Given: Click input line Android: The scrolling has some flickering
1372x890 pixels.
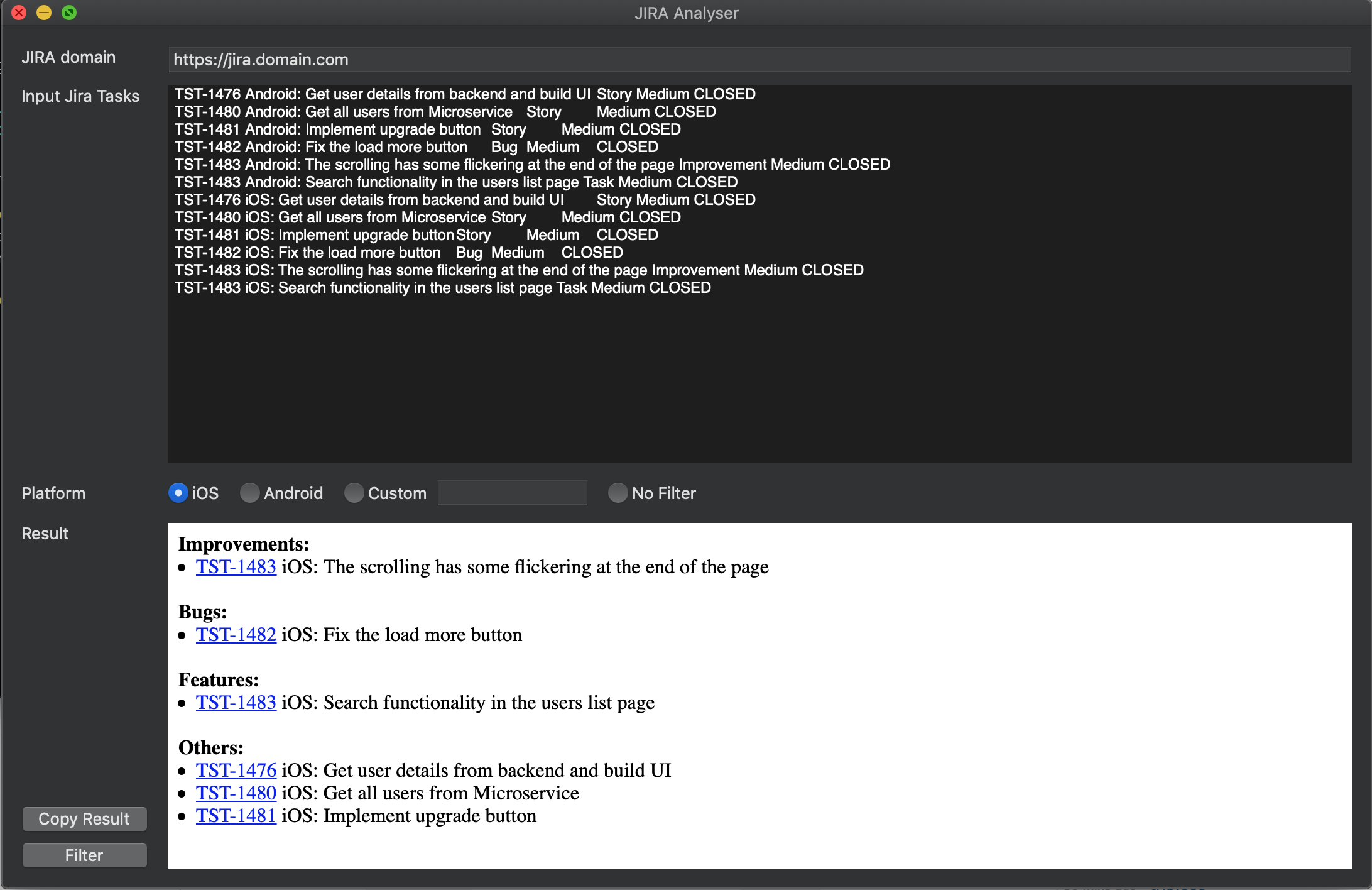Looking at the screenshot, I should pyautogui.click(x=532, y=165).
